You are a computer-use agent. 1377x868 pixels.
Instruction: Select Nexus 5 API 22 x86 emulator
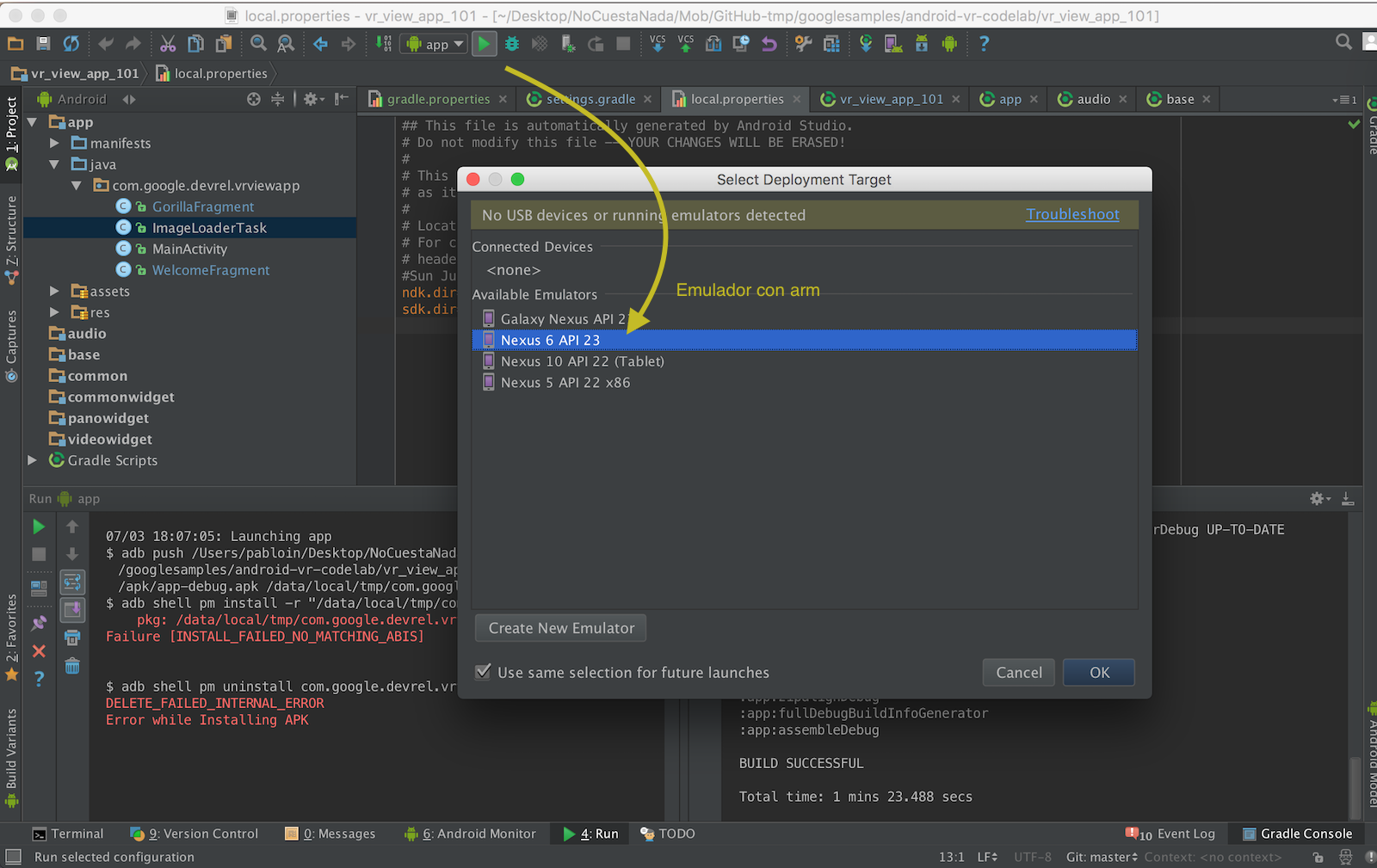[x=805, y=383]
